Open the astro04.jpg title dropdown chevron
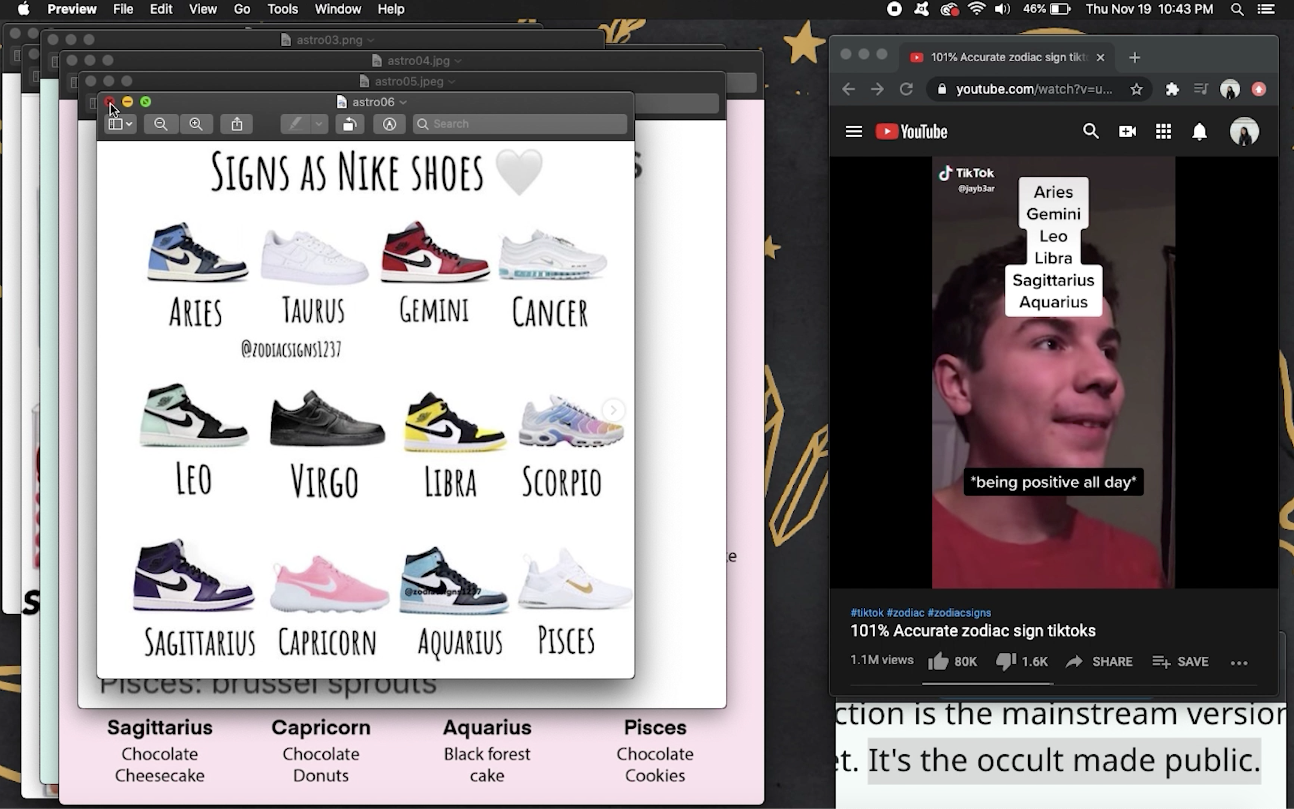The width and height of the screenshot is (1294, 809). [457, 61]
